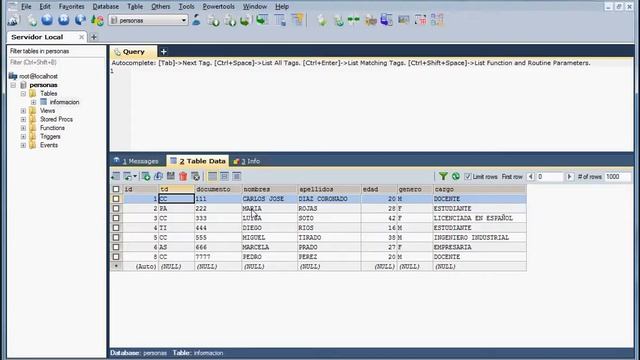
Task: Toggle the Limit rows checkbox
Action: pyautogui.click(x=468, y=177)
